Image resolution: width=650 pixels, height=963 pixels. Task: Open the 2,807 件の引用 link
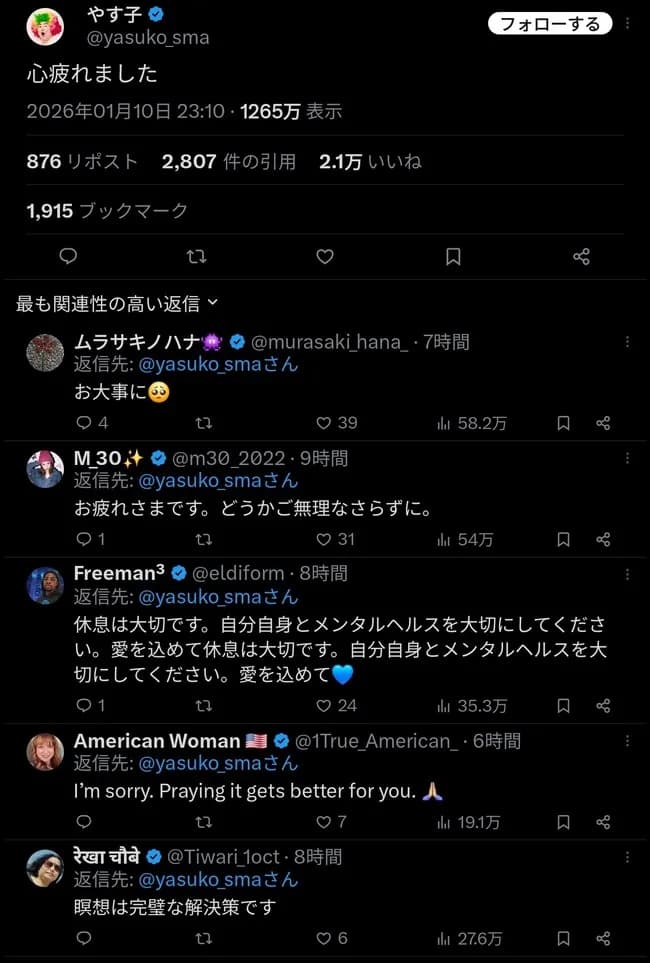pyautogui.click(x=230, y=160)
